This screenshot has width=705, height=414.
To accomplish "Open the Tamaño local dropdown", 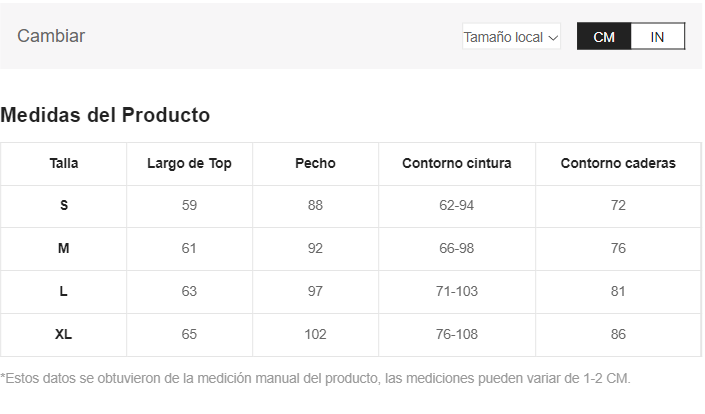I will click(511, 37).
